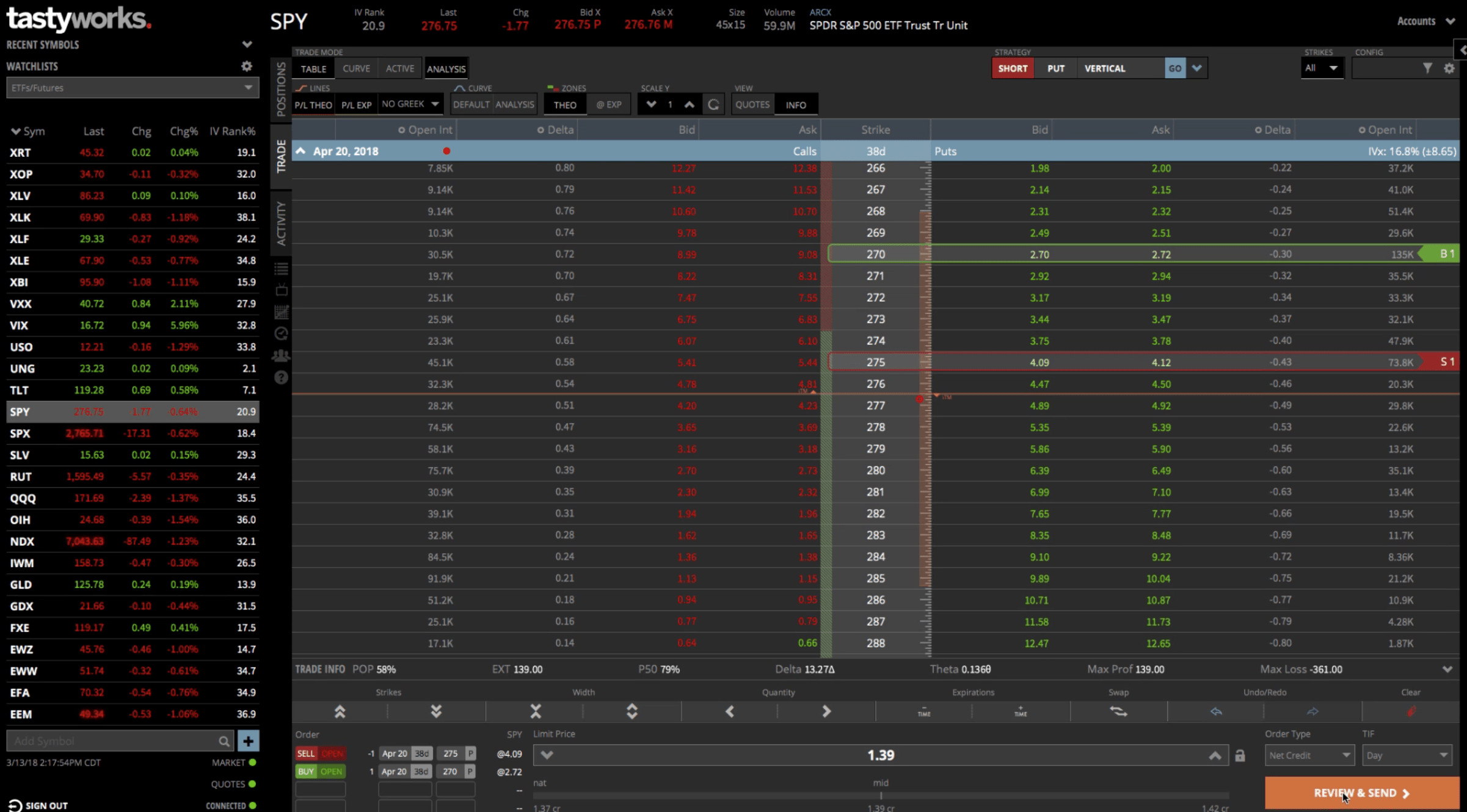The height and width of the screenshot is (812, 1467).
Task: Redo order change
Action: pyautogui.click(x=1312, y=711)
